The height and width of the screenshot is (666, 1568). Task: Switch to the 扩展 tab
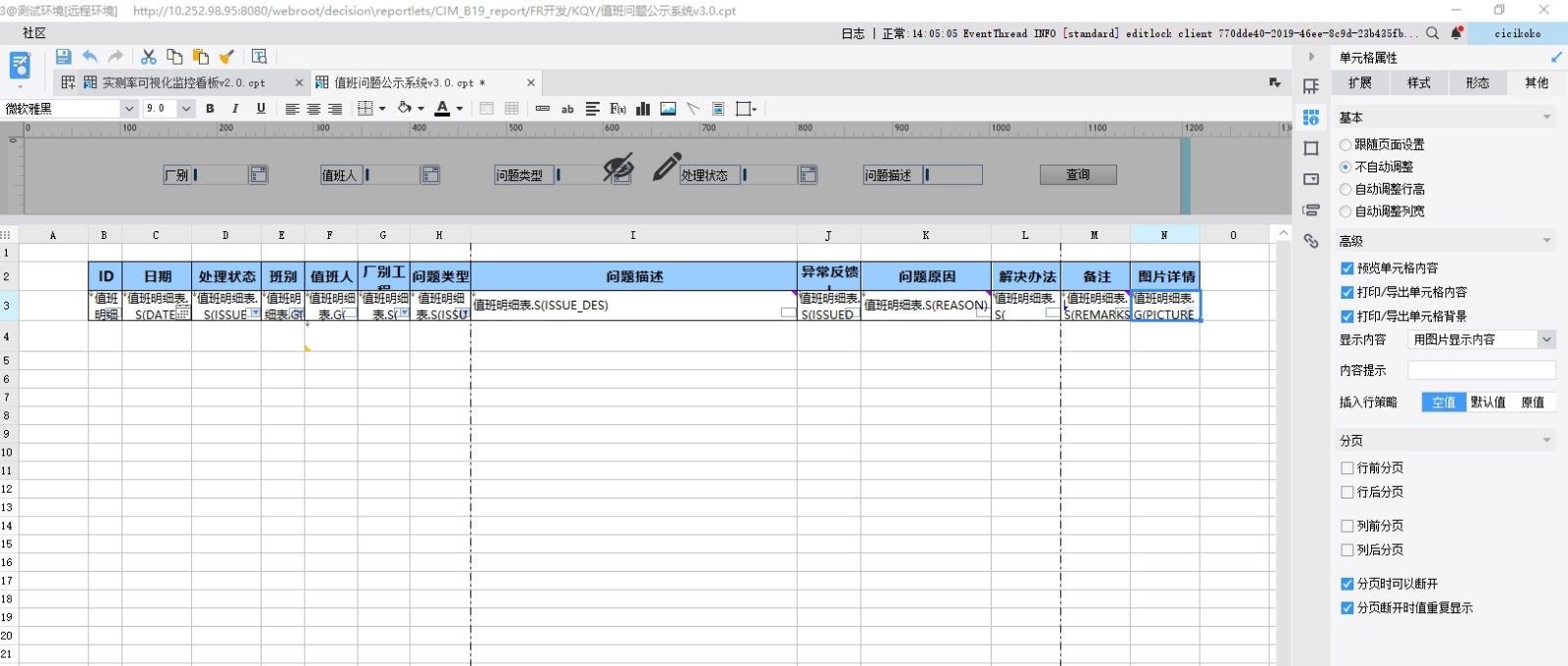point(1360,83)
